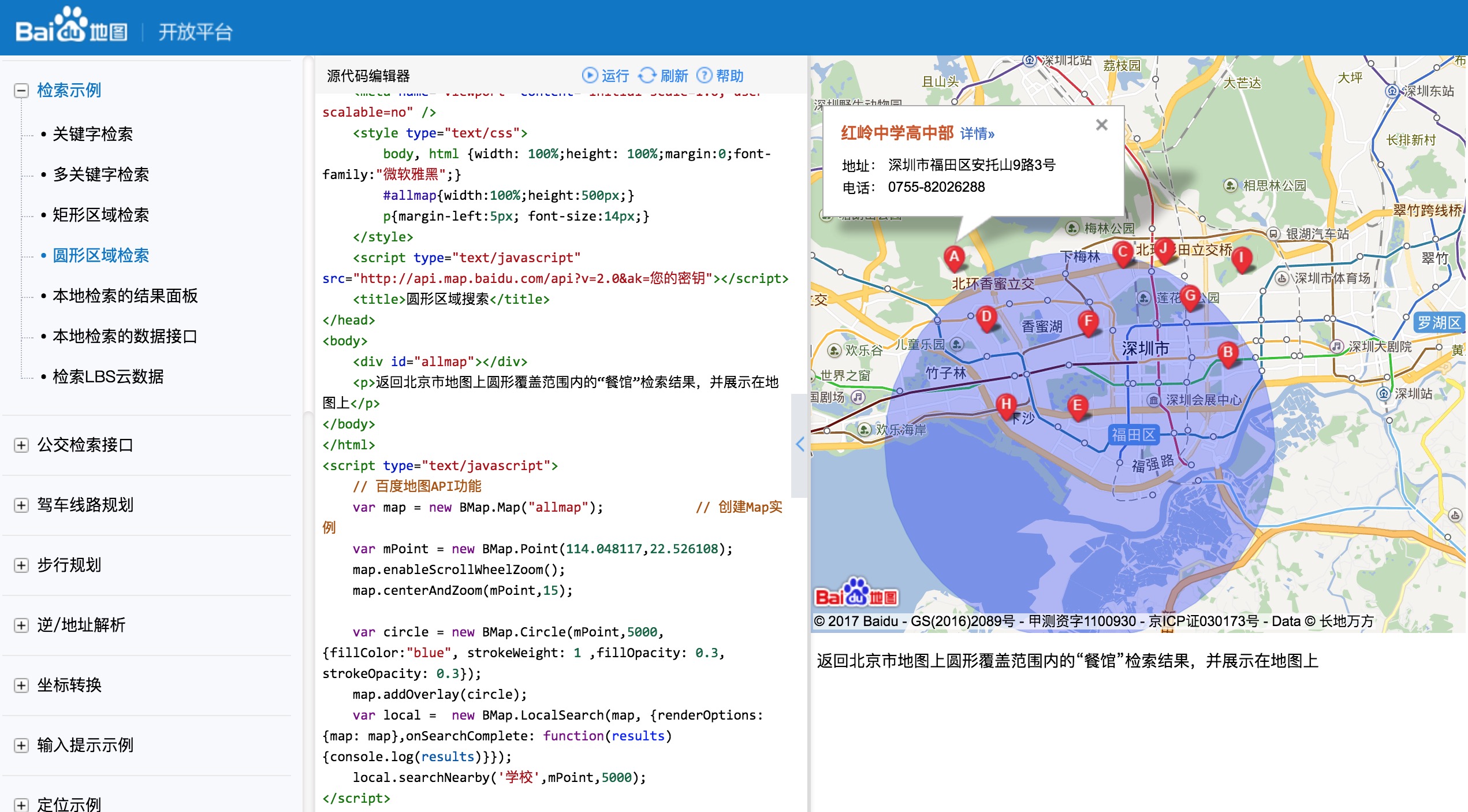Close the 红岭中学高中部 info window
Image resolution: width=1468 pixels, height=812 pixels.
tap(1101, 125)
